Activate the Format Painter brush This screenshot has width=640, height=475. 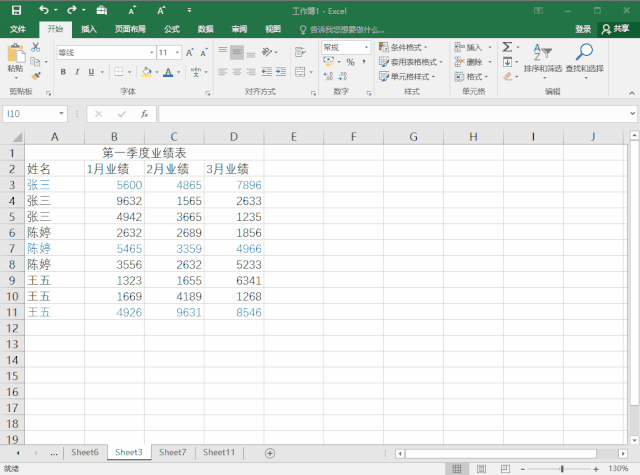coord(36,76)
